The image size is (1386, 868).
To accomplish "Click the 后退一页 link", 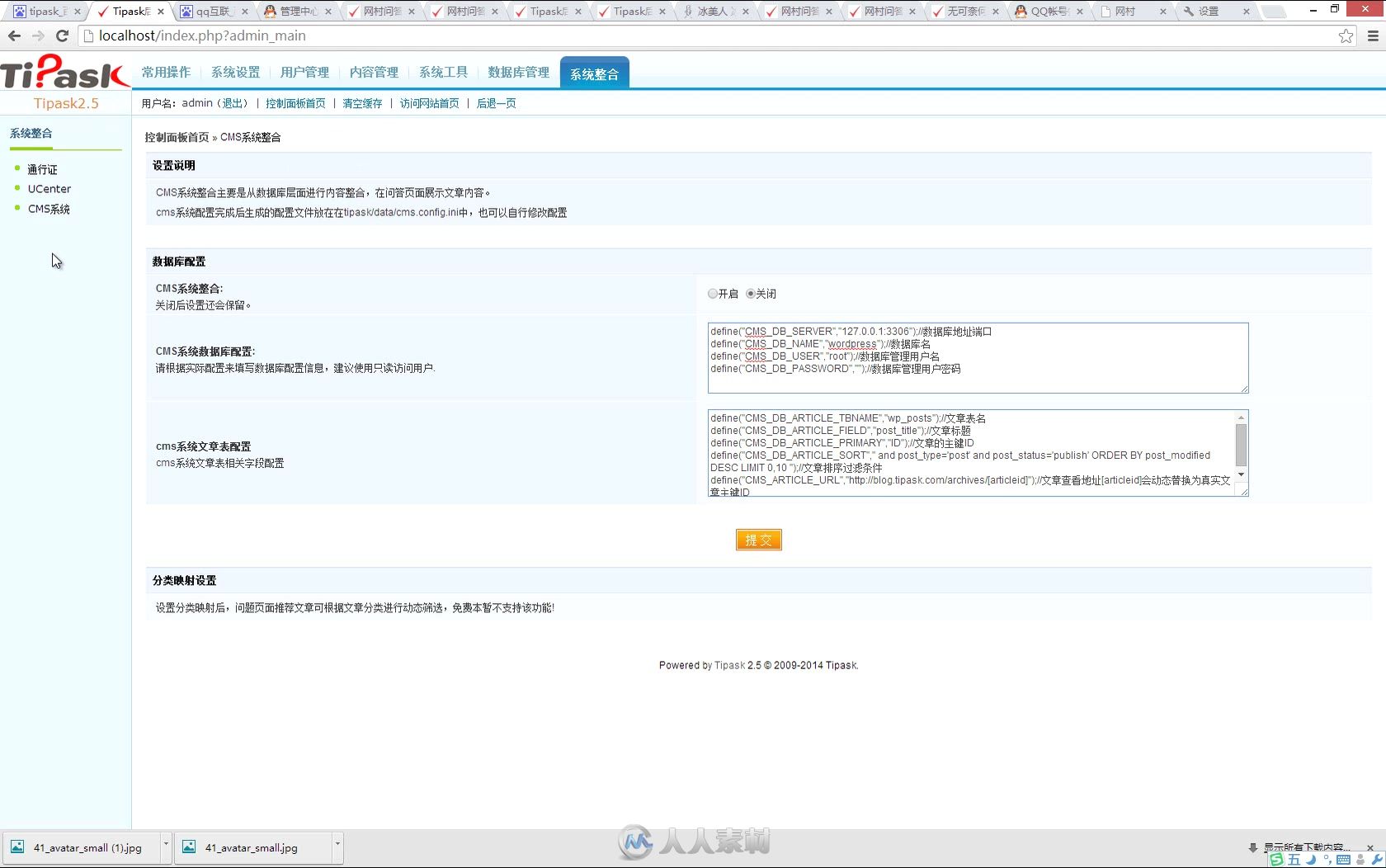I will coord(497,103).
